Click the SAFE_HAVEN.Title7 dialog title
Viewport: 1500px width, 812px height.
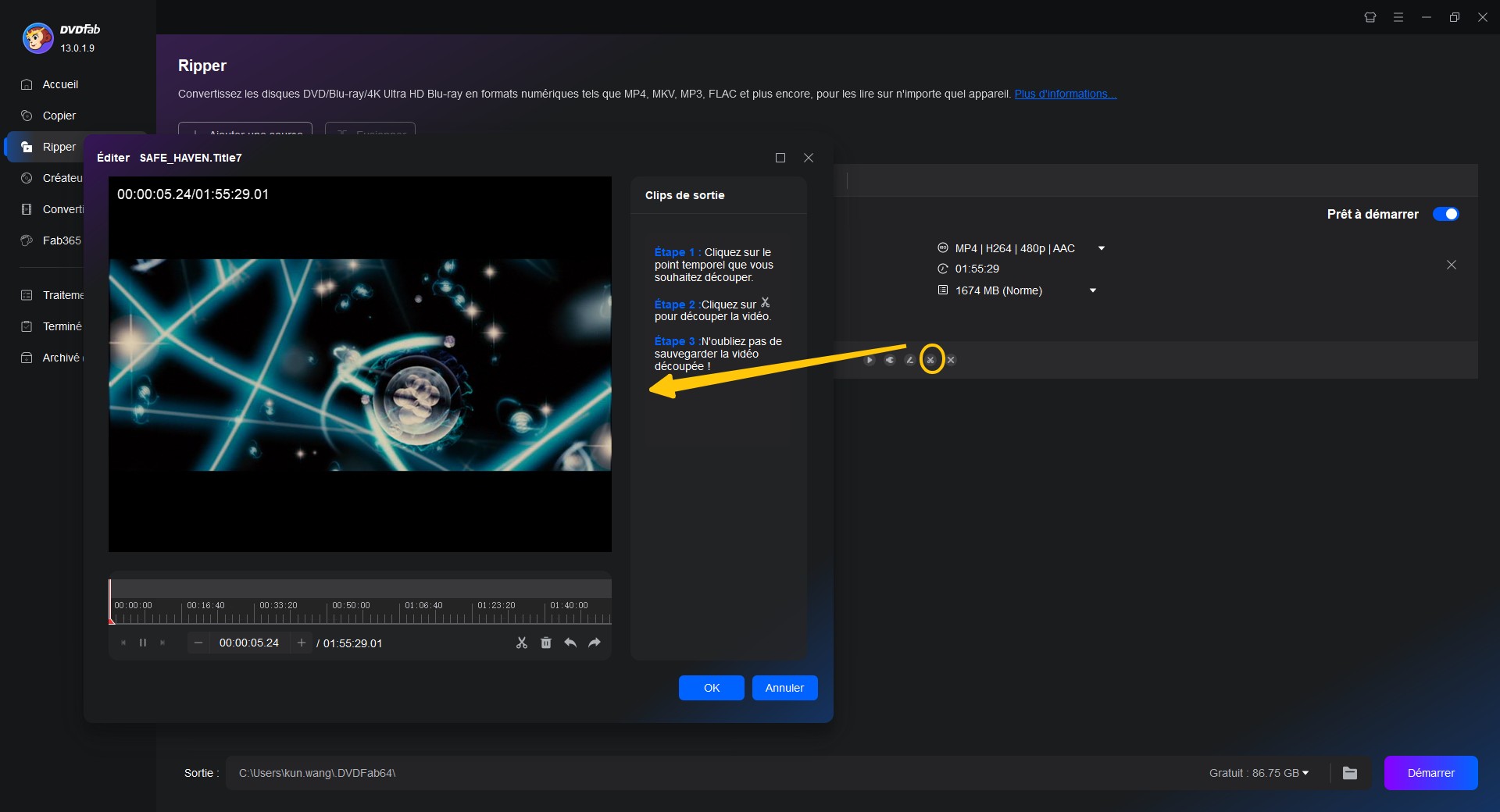[x=191, y=158]
